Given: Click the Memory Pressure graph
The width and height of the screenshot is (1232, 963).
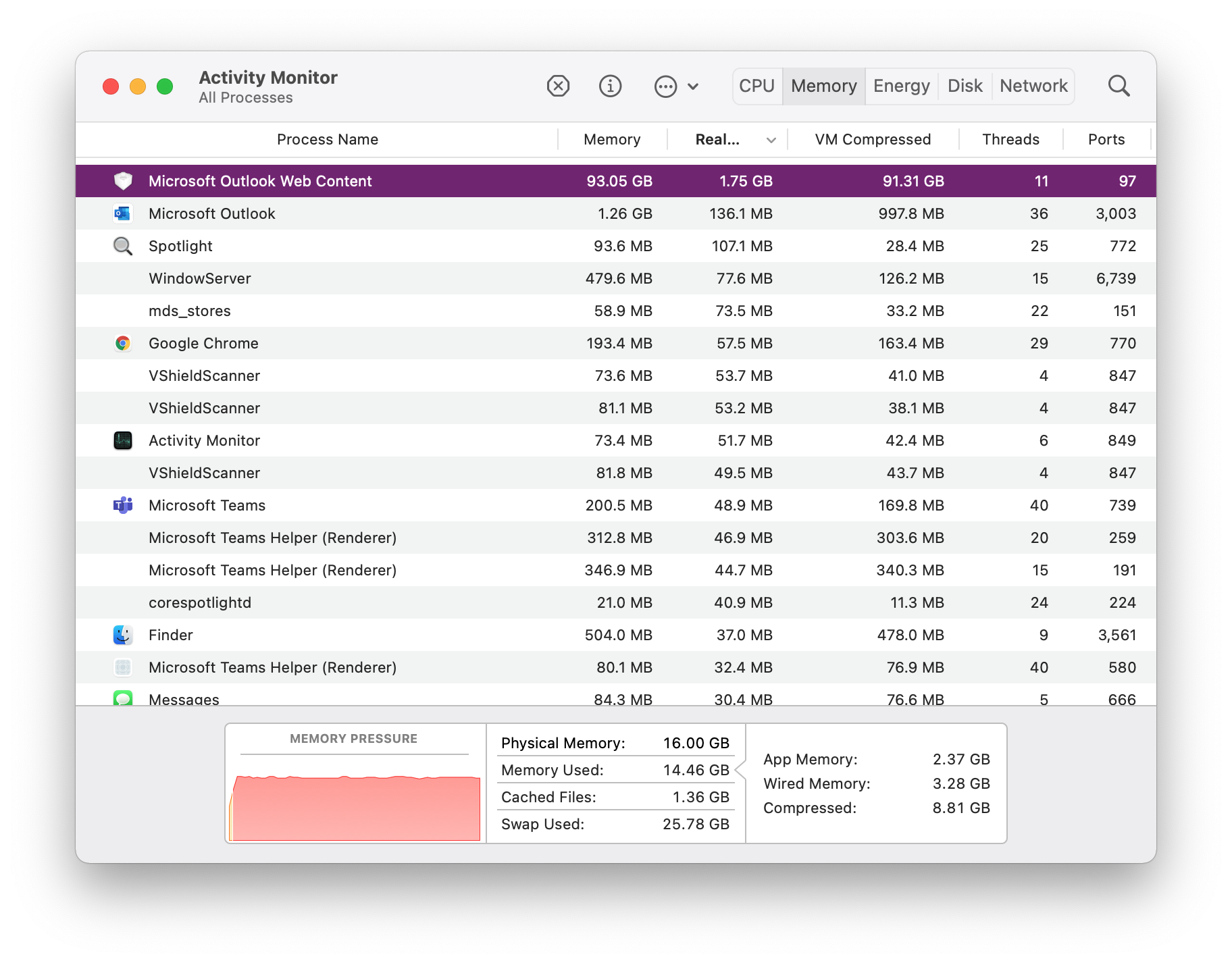Looking at the screenshot, I should tap(355, 808).
